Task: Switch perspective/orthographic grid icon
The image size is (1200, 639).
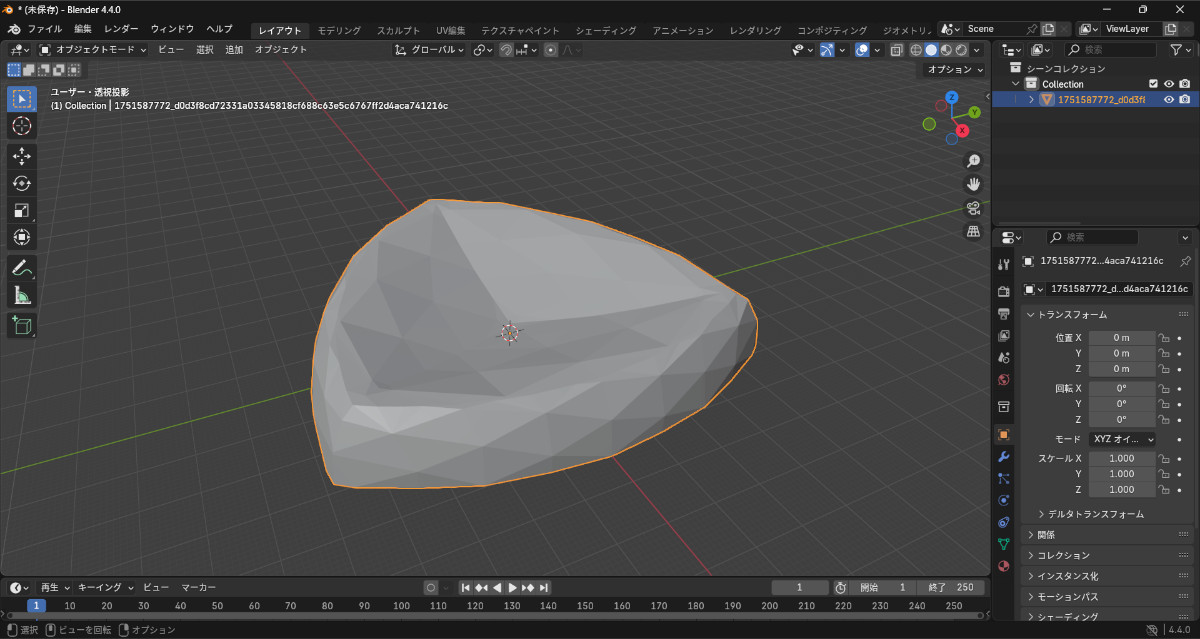Action: [x=973, y=231]
